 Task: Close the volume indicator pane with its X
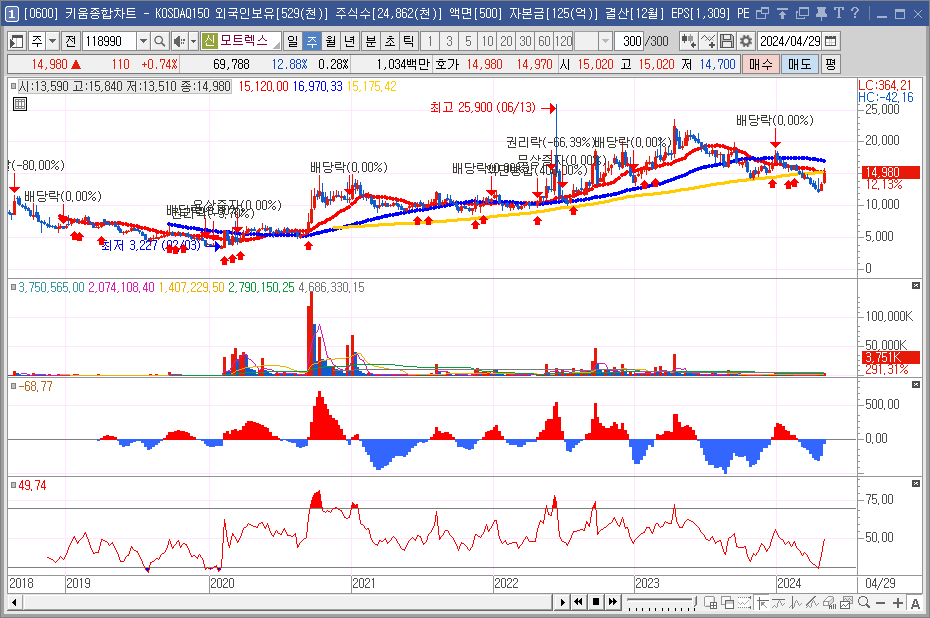click(x=915, y=286)
